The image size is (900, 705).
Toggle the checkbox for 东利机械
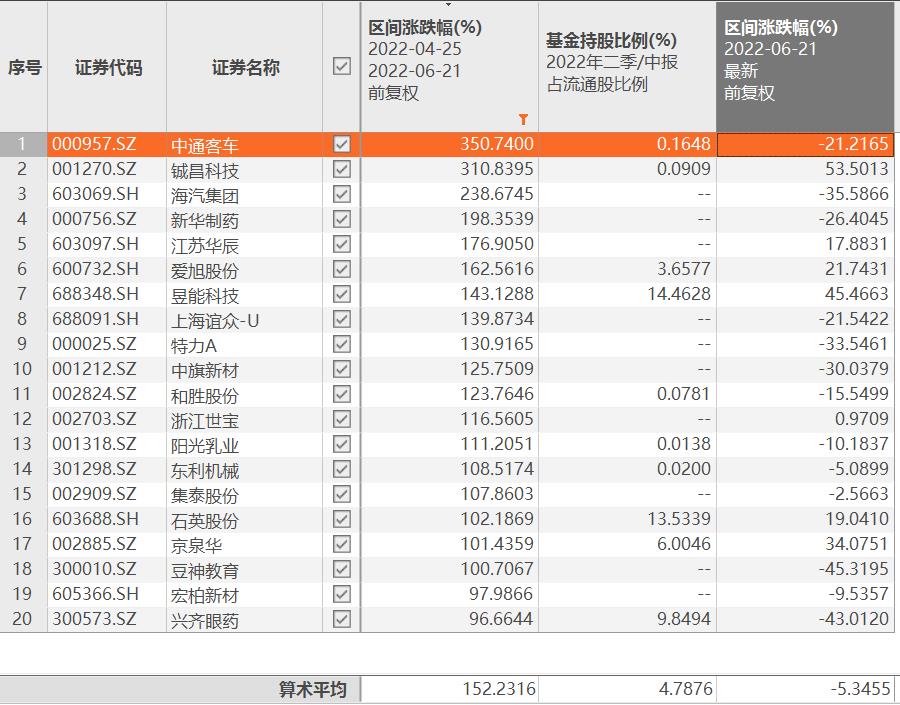pyautogui.click(x=342, y=469)
